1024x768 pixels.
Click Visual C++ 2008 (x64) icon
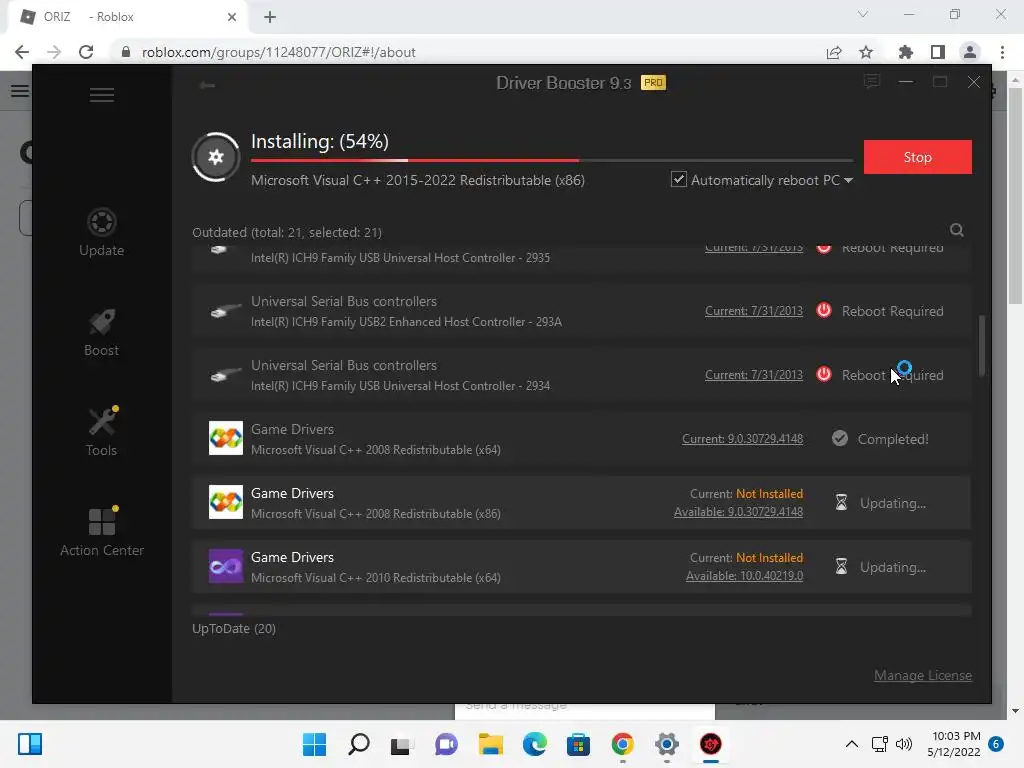pos(226,438)
